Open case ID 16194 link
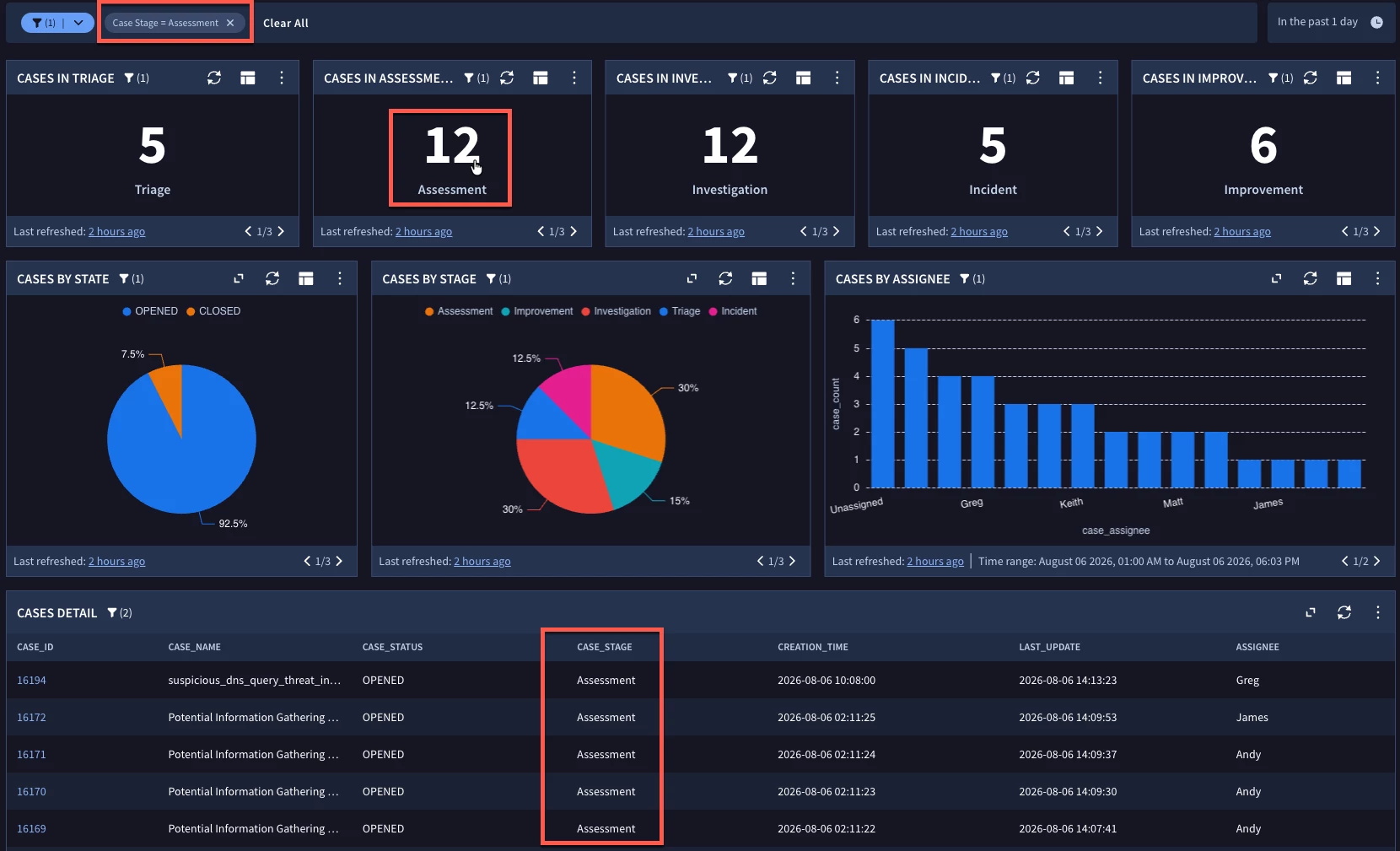 (31, 680)
